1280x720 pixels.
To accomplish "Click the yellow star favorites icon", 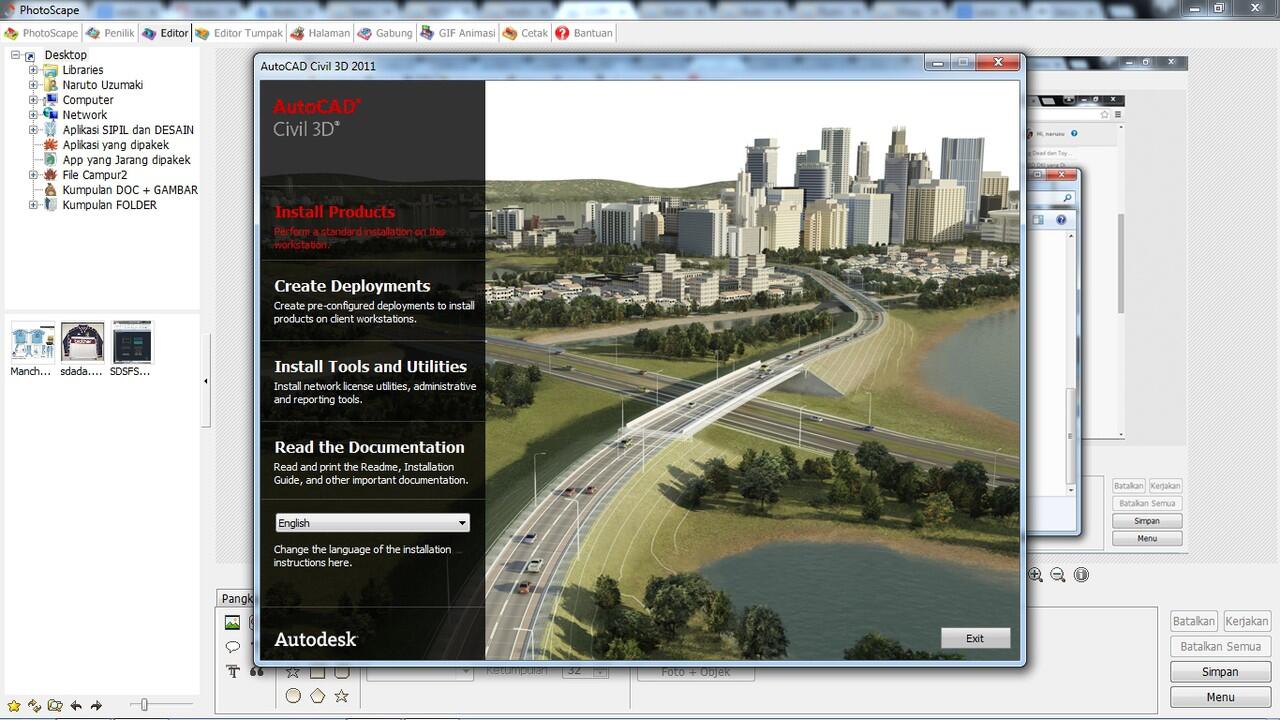I will pyautogui.click(x=14, y=705).
